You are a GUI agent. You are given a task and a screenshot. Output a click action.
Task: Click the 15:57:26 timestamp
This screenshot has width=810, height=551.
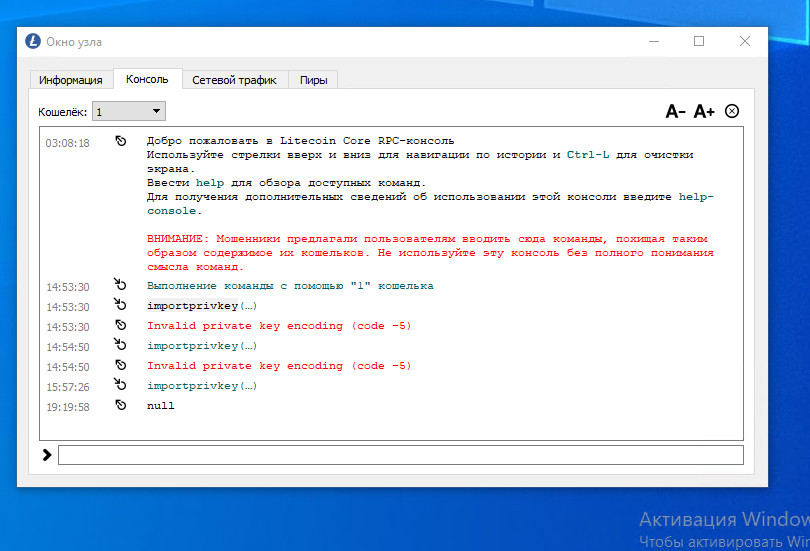(68, 387)
